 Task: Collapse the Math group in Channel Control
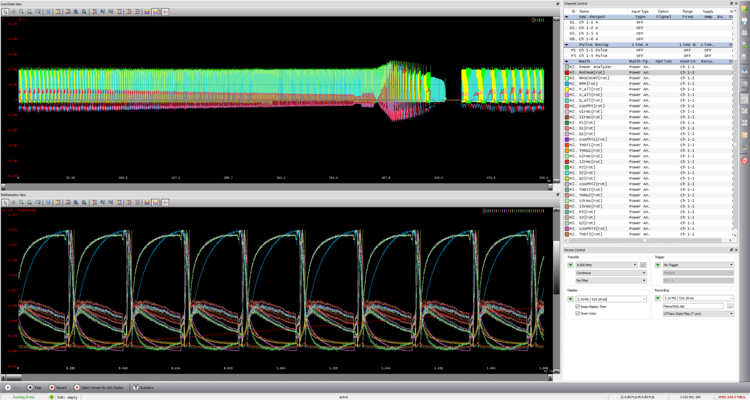coord(566,61)
